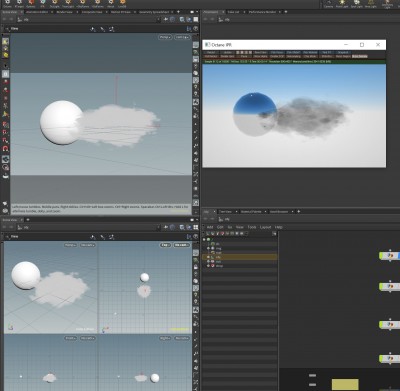Viewport: 400px width, 391px height.
Task: Expand the img node in tree view
Action: tap(209, 248)
